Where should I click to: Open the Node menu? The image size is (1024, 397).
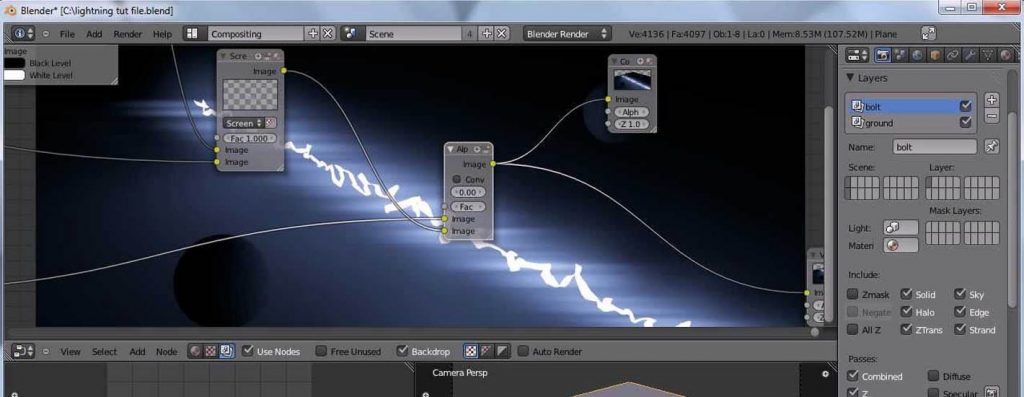point(167,351)
